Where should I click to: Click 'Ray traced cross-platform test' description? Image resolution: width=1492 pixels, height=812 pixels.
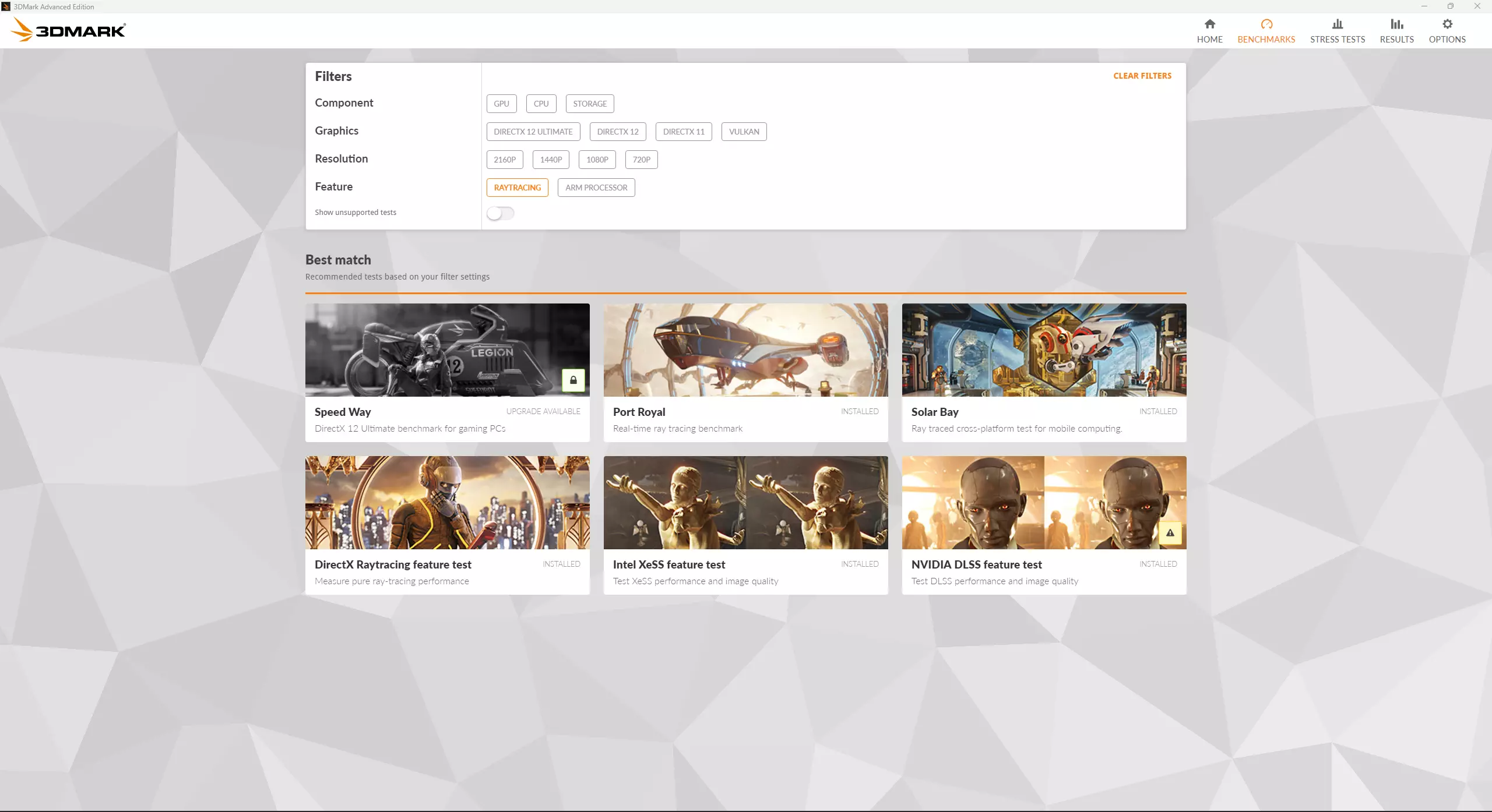[x=1016, y=429]
